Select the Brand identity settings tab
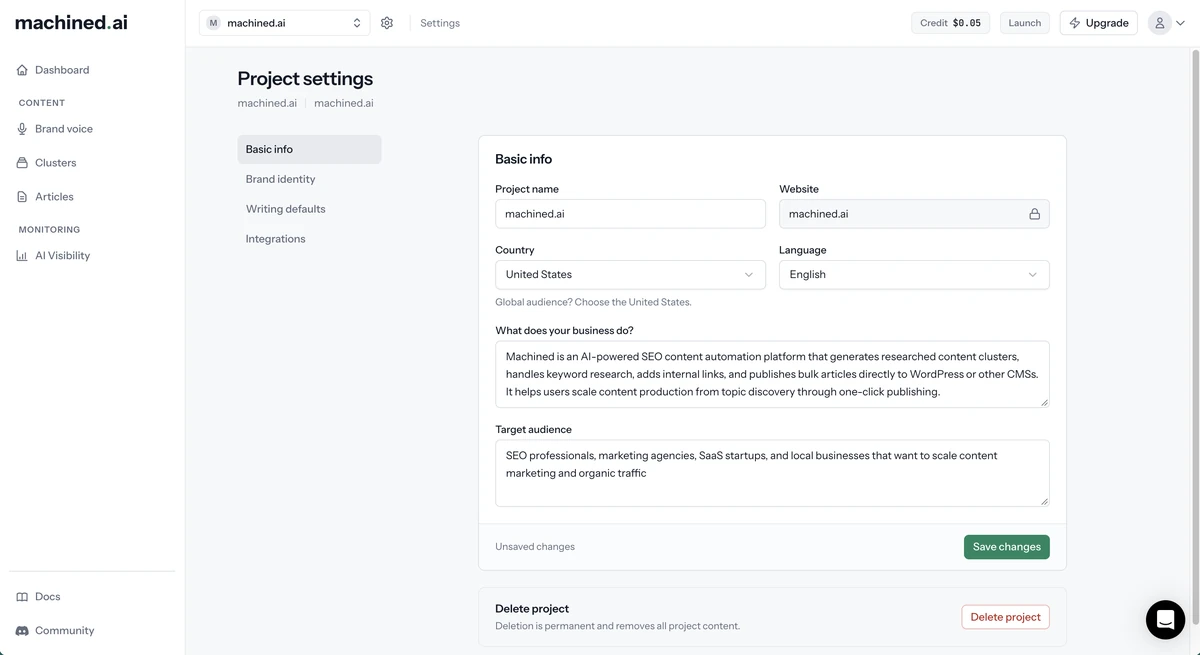1200x655 pixels. point(309,179)
